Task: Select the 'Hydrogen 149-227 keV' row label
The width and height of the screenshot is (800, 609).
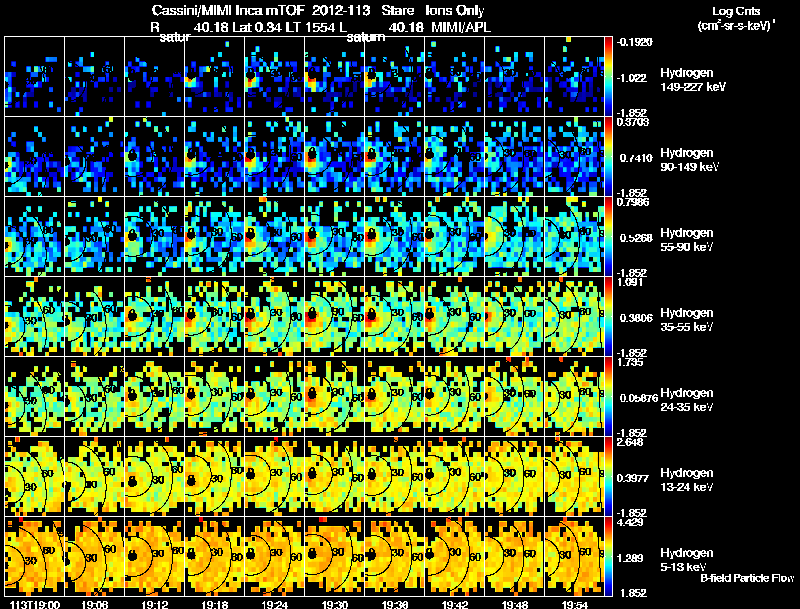Action: point(692,80)
